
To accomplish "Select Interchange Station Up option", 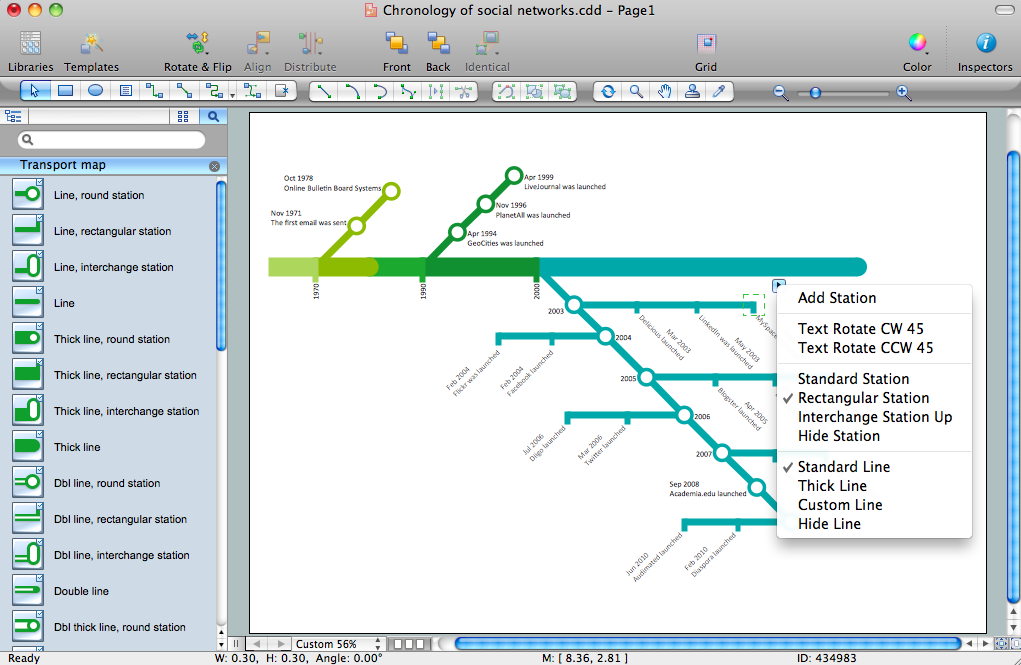I will (x=874, y=417).
